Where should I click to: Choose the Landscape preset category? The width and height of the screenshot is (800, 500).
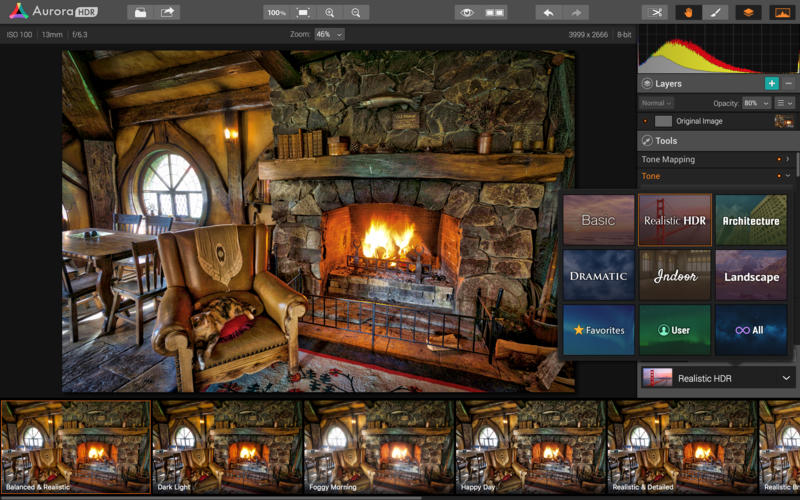[x=751, y=275]
